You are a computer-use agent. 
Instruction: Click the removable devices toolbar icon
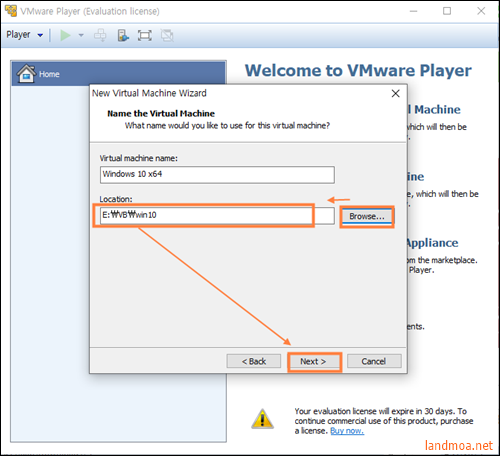tap(123, 35)
